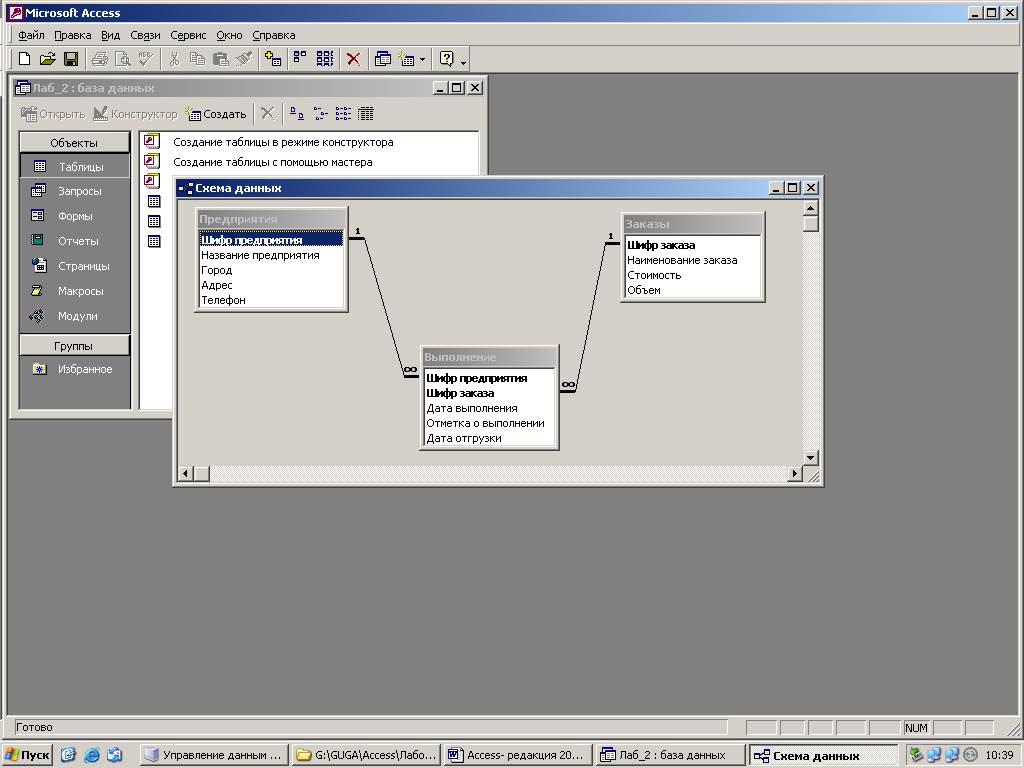Screen dimensions: 1024x768
Task: Open the Справка menu
Action: coord(274,35)
